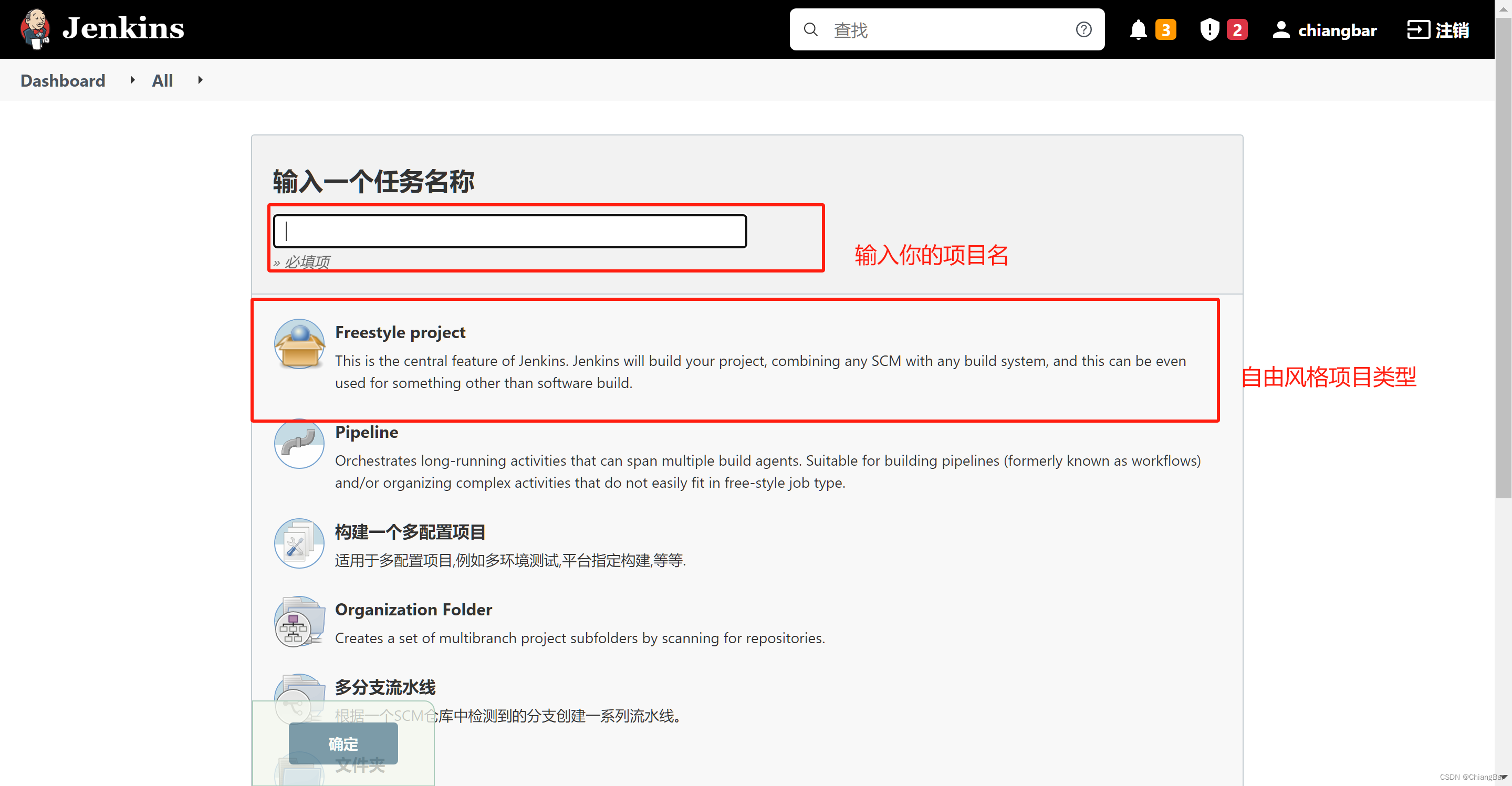The image size is (1512, 786).
Task: Click the search magnifier icon
Action: [x=810, y=29]
